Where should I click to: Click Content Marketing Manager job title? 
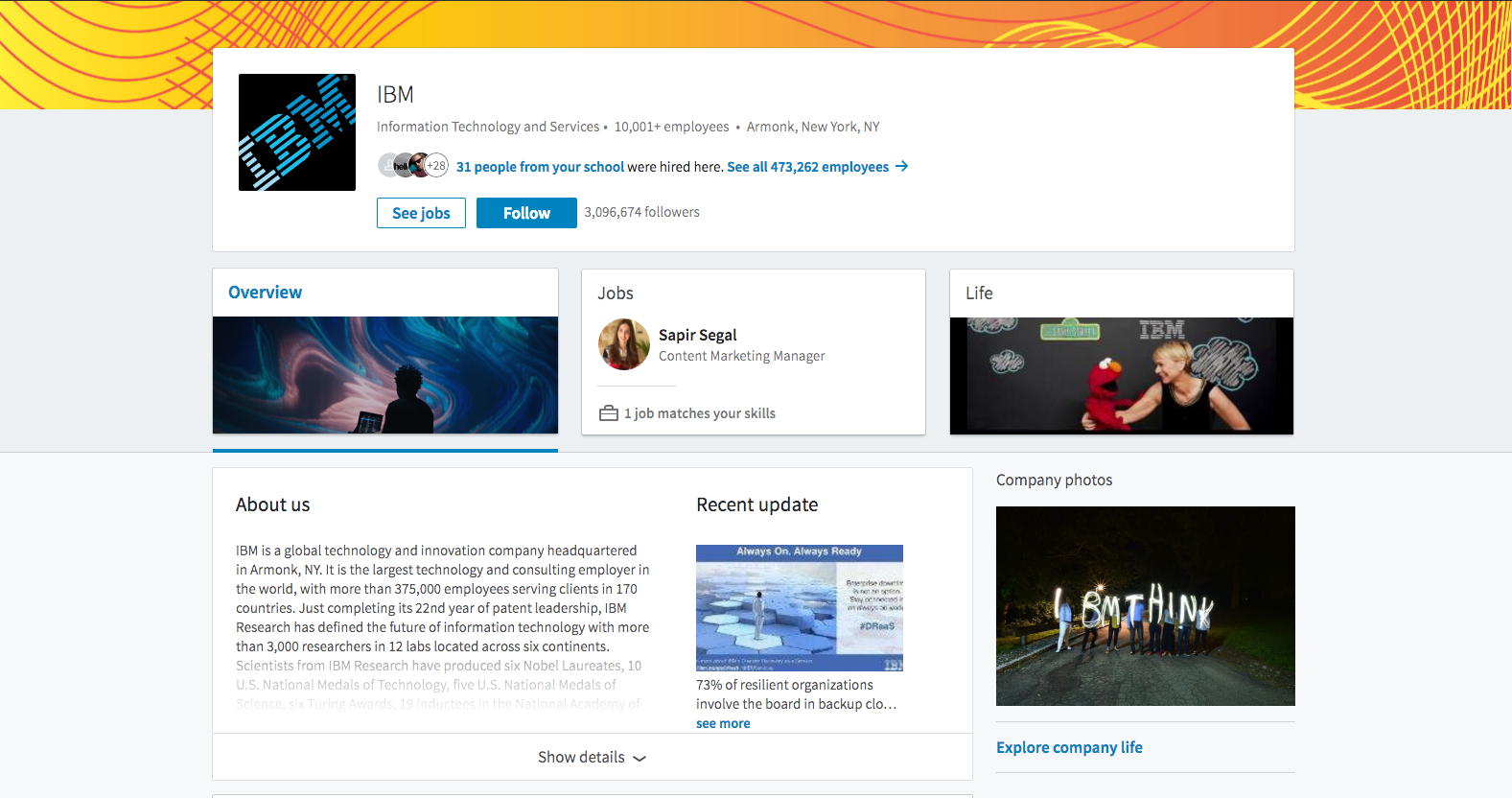tap(742, 356)
